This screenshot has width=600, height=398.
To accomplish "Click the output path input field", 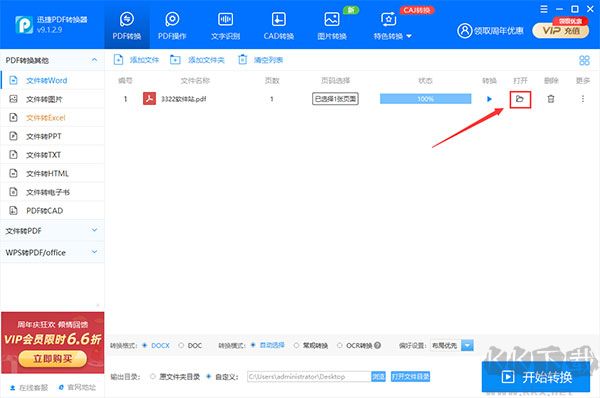I will point(309,377).
